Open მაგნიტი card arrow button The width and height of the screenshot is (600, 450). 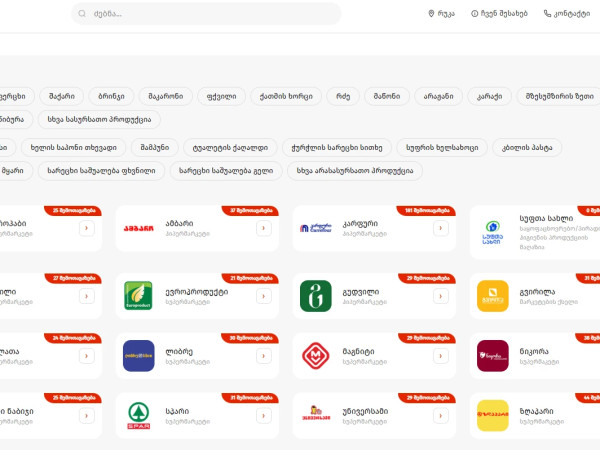click(441, 356)
